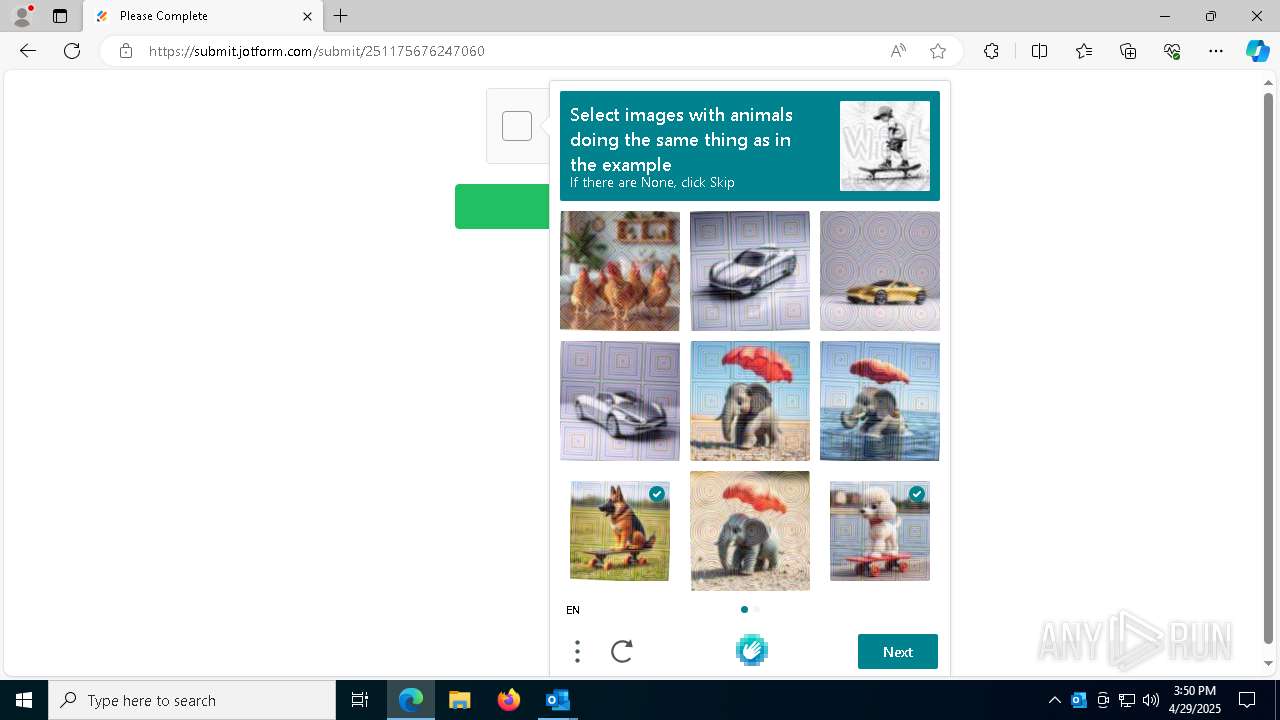Viewport: 1280px width, 720px height.
Task: Show hidden system tray icons
Action: coord(1054,700)
